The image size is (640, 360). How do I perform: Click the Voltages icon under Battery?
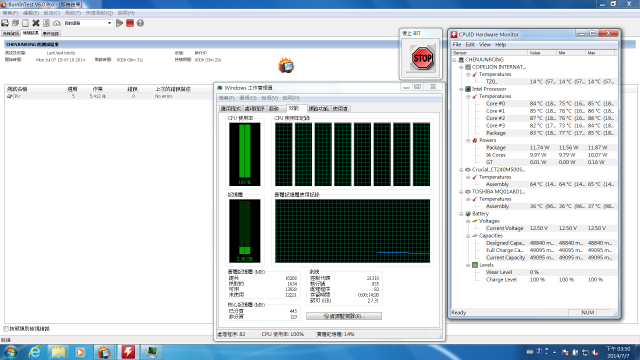(x=475, y=221)
